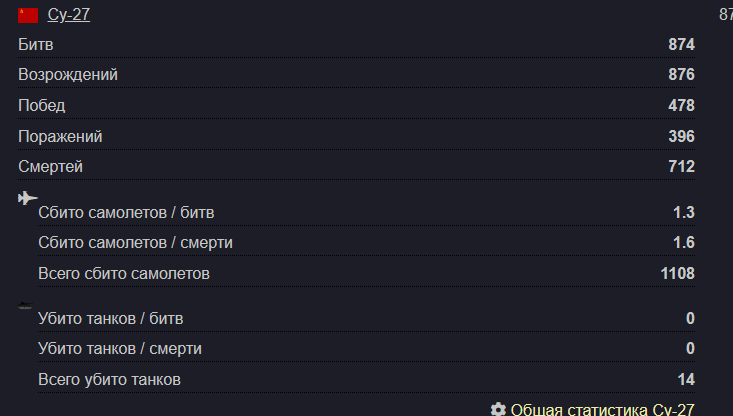
Task: Click the Смертей value 712
Action: (x=681, y=166)
